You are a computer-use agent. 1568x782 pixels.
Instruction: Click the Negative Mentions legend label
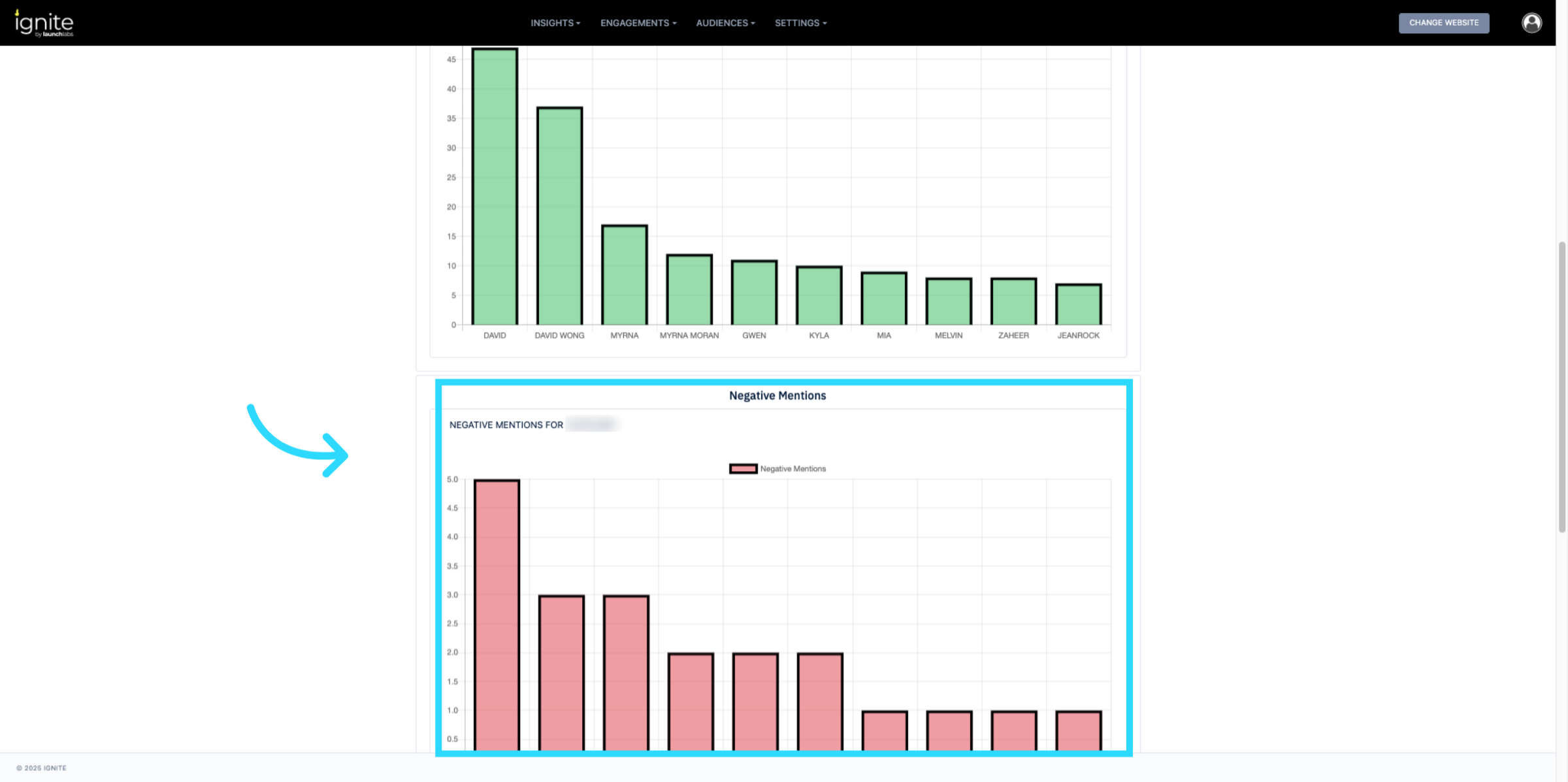coord(792,468)
